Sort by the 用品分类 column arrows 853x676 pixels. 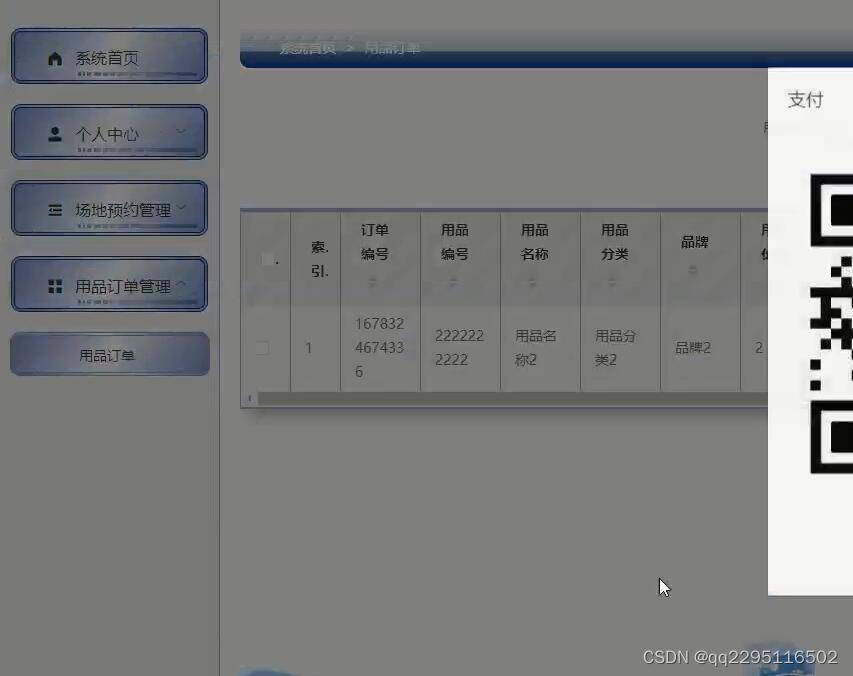click(x=612, y=282)
